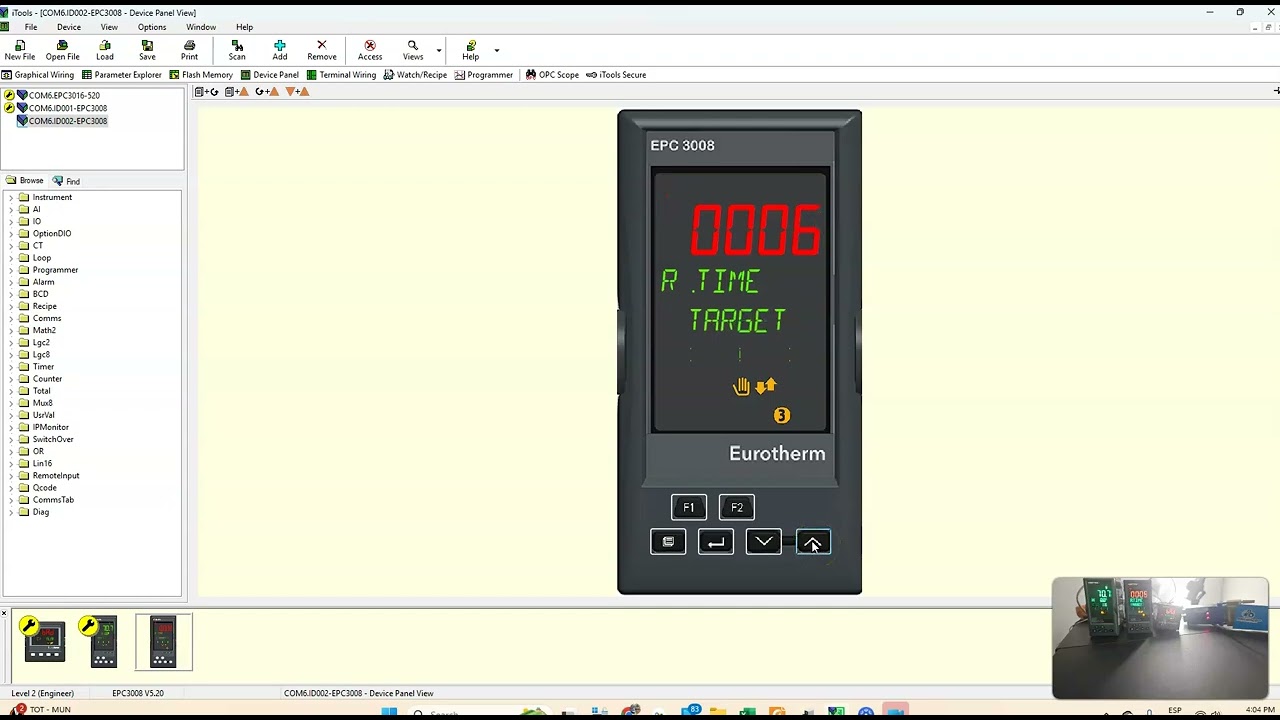
Task: Click the Print toolbar icon
Action: pyautogui.click(x=189, y=50)
